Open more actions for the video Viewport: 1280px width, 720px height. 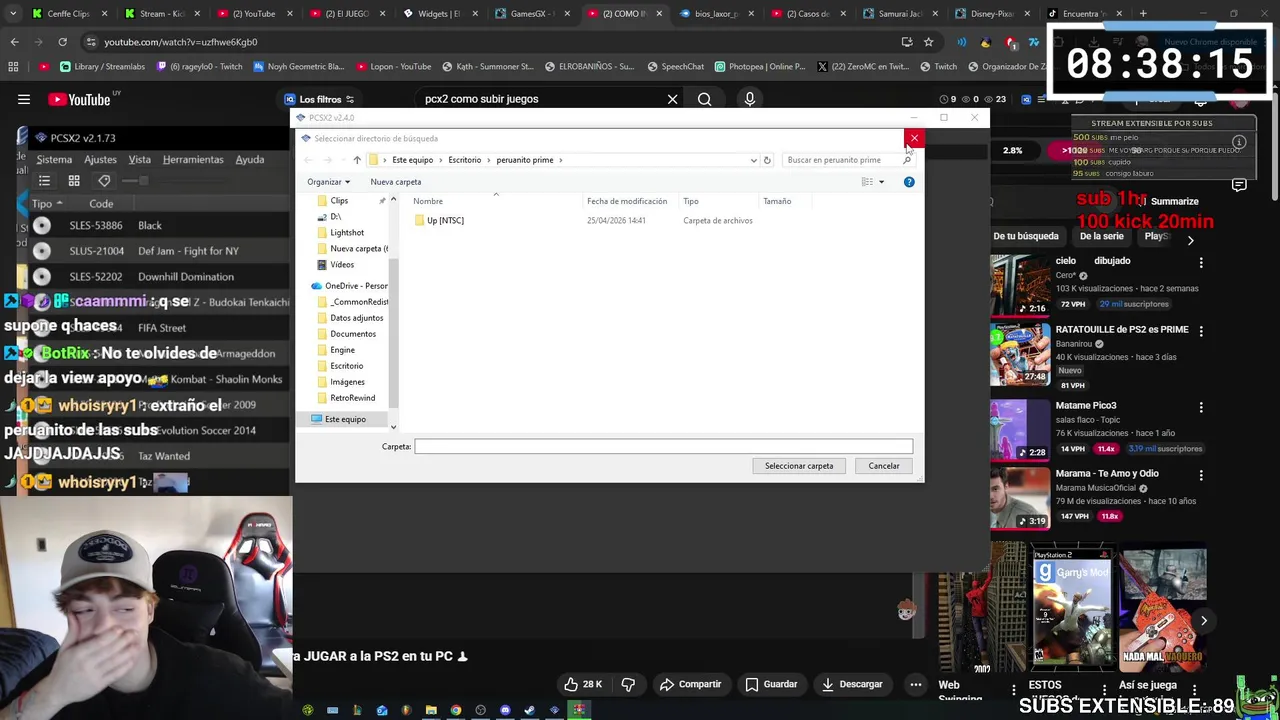click(x=915, y=685)
